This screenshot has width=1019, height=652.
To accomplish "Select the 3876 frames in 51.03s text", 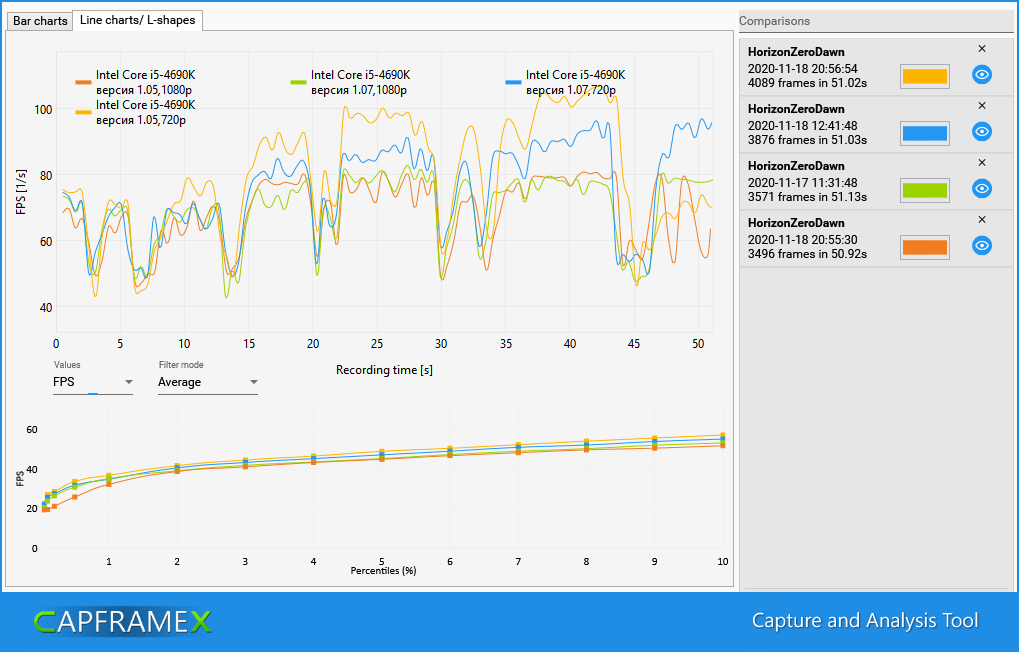I will [x=807, y=140].
